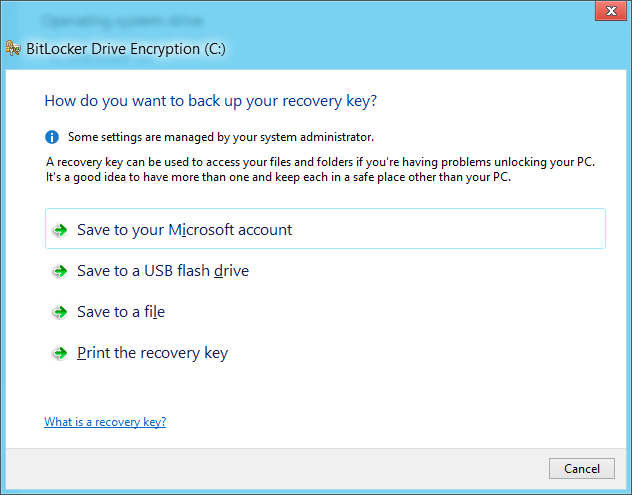Select Save to a USB flash drive

163,271
